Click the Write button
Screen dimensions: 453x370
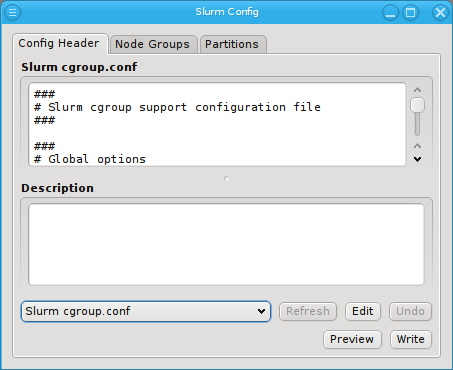click(411, 339)
